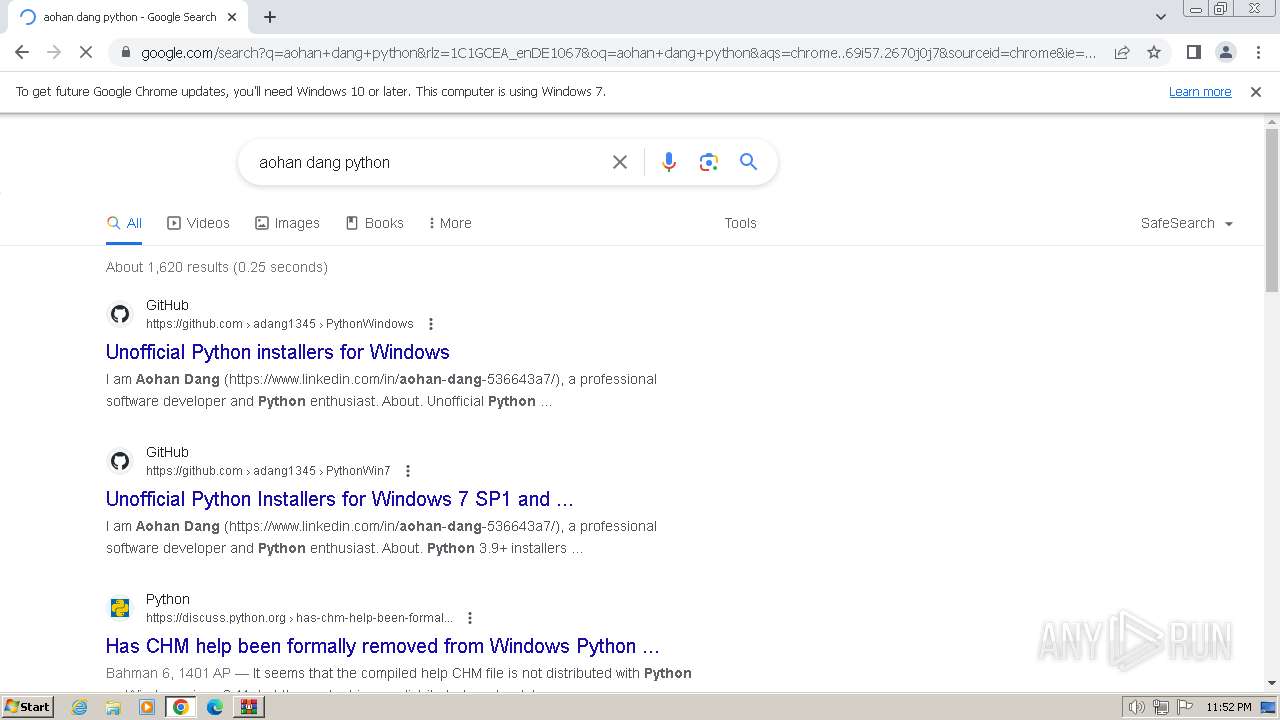
Task: Click the volume tray icon
Action: coord(1136,707)
